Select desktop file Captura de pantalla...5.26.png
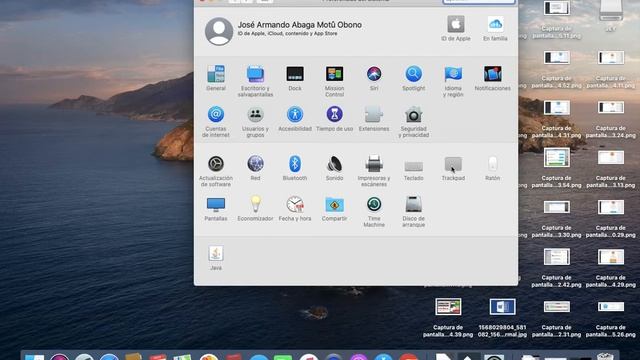The image size is (640, 360). (611, 307)
